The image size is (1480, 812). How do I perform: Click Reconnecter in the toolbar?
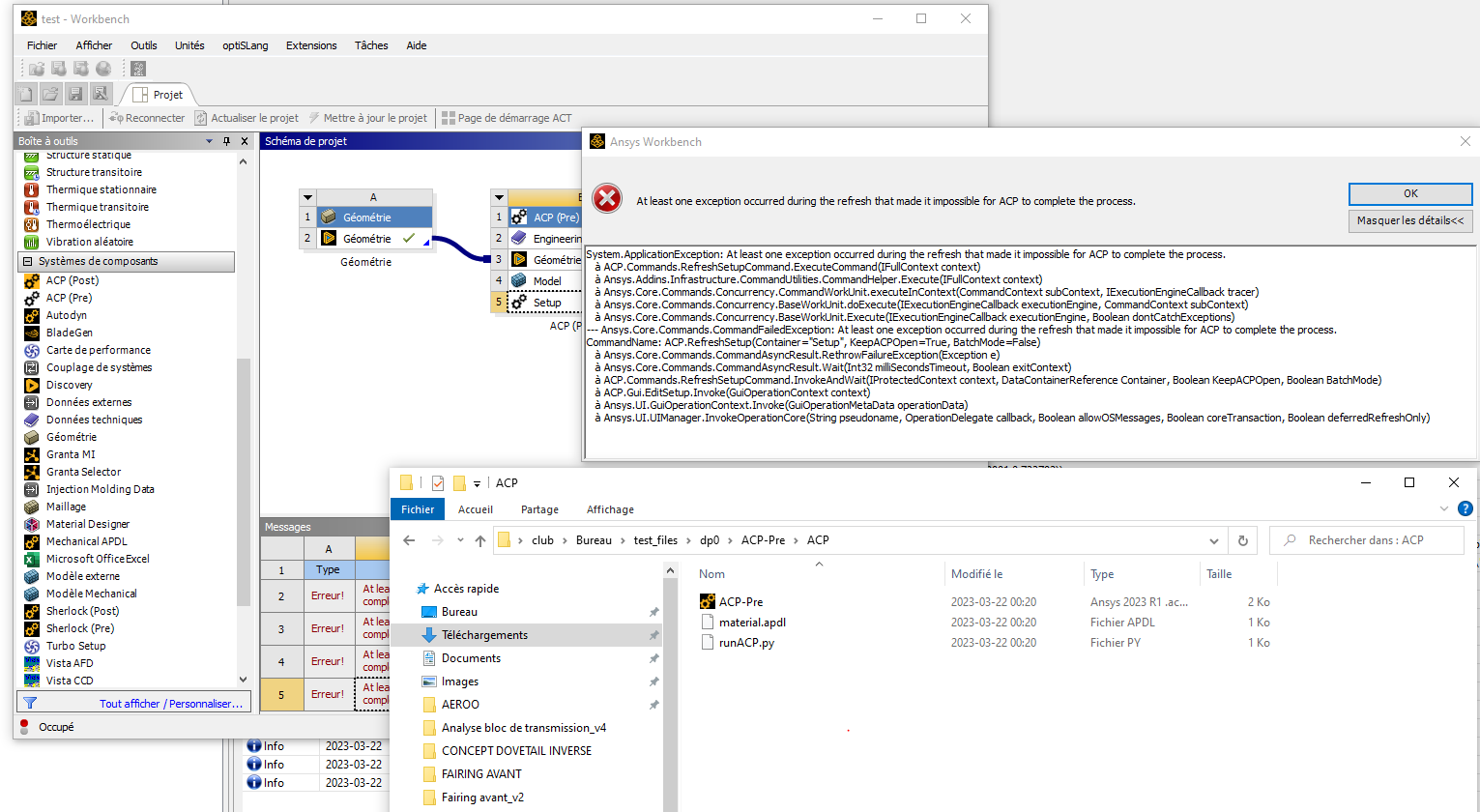(147, 118)
